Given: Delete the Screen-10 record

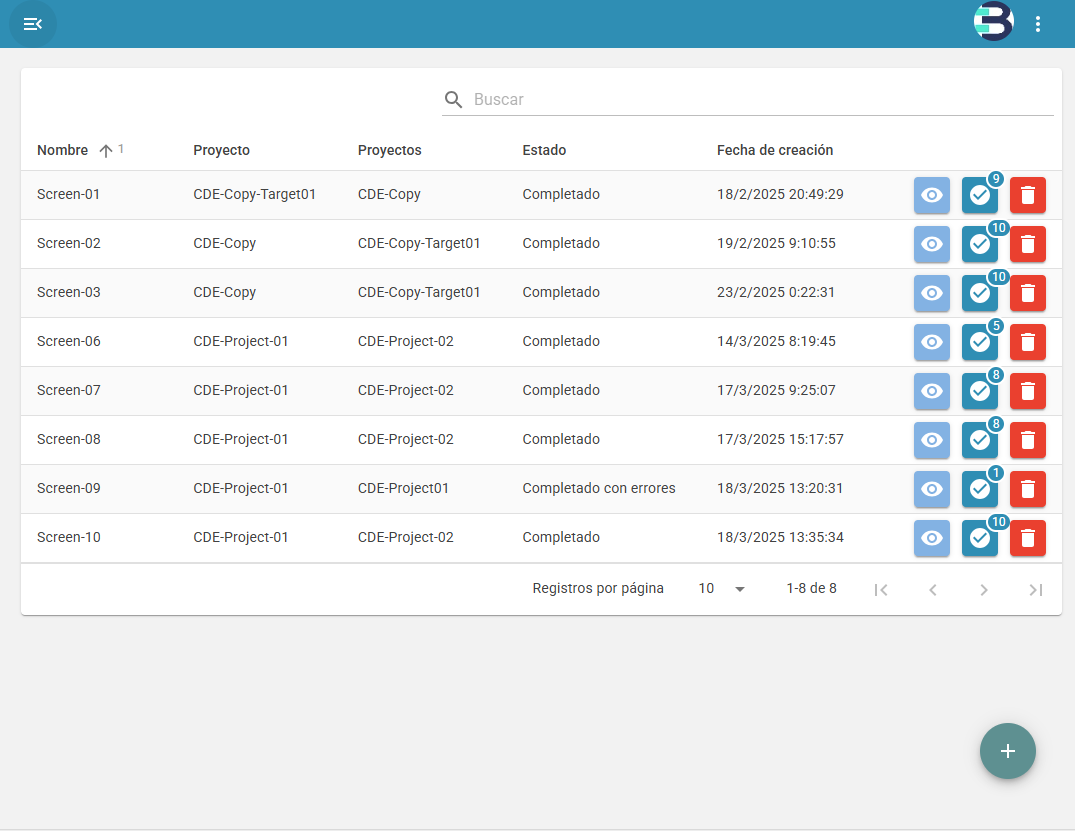Looking at the screenshot, I should (x=1028, y=538).
